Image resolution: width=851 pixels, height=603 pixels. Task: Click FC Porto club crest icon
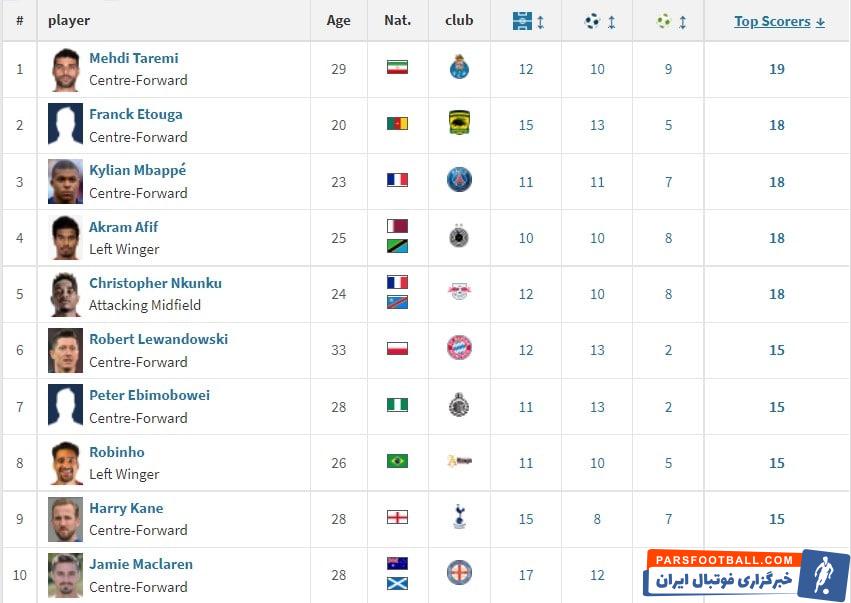coord(459,68)
